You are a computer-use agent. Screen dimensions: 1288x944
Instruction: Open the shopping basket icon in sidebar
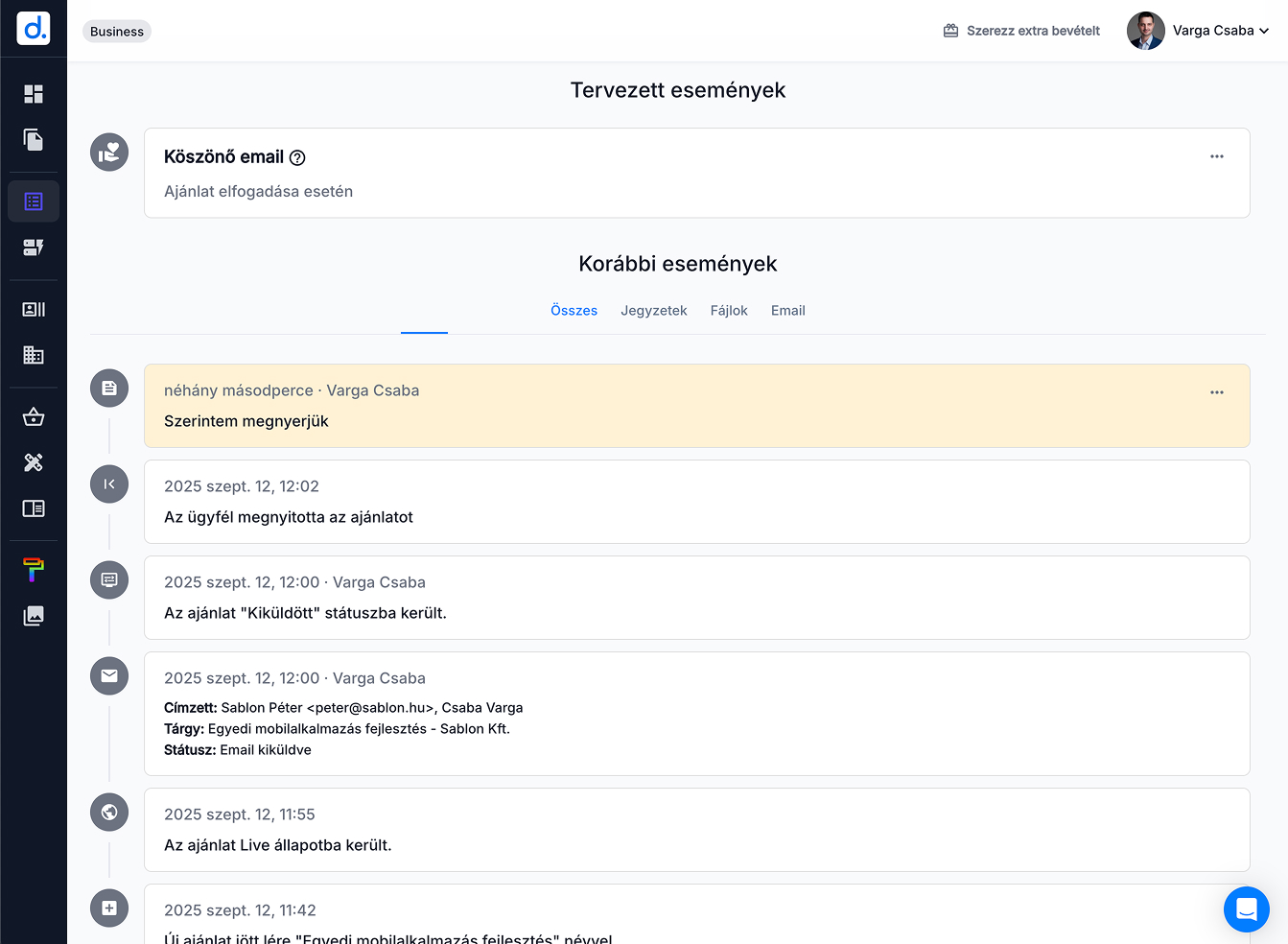(x=34, y=416)
